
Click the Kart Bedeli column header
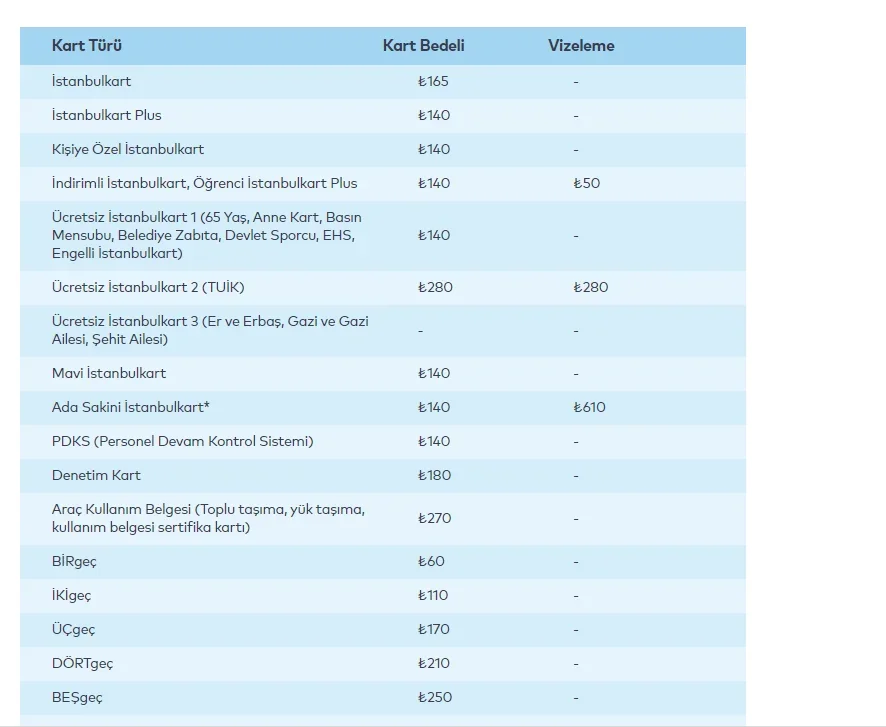(x=423, y=46)
